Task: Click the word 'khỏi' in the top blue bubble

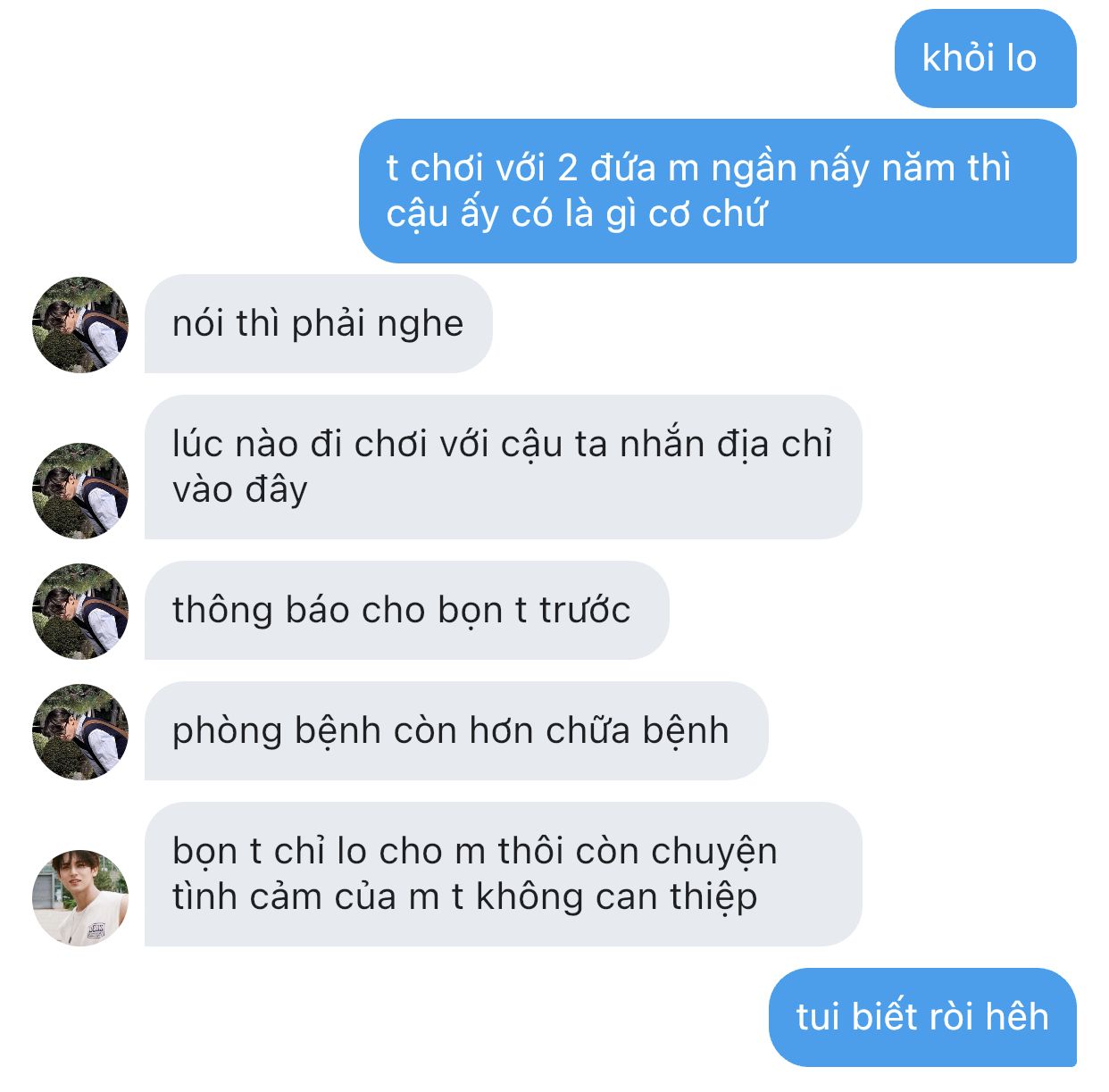Action: coord(959,59)
